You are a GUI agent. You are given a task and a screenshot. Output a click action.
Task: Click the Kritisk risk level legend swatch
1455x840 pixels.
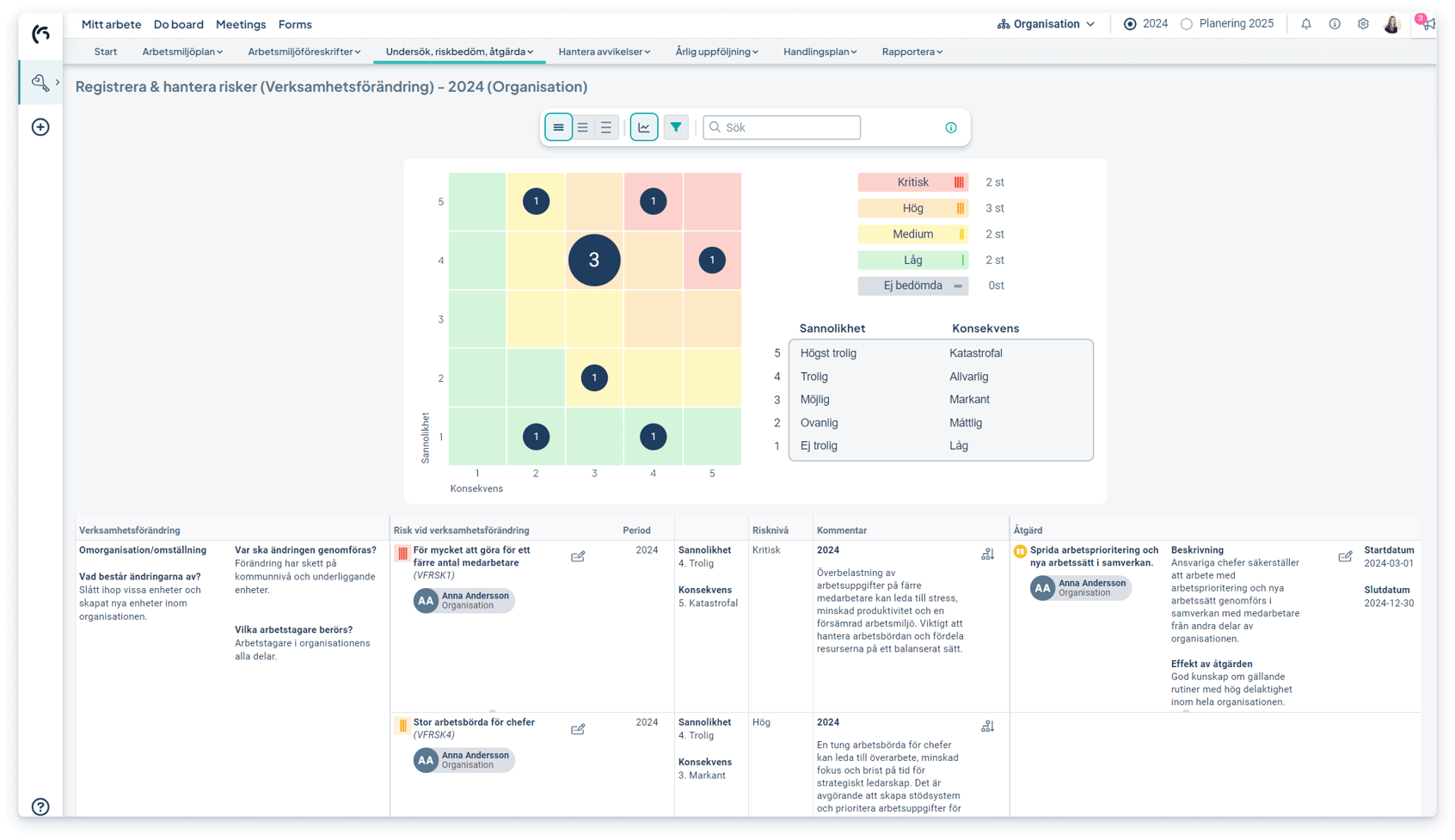(912, 182)
